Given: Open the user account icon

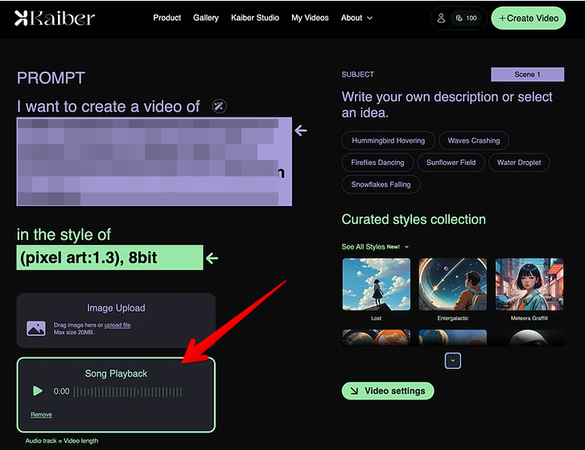Looking at the screenshot, I should tap(441, 18).
